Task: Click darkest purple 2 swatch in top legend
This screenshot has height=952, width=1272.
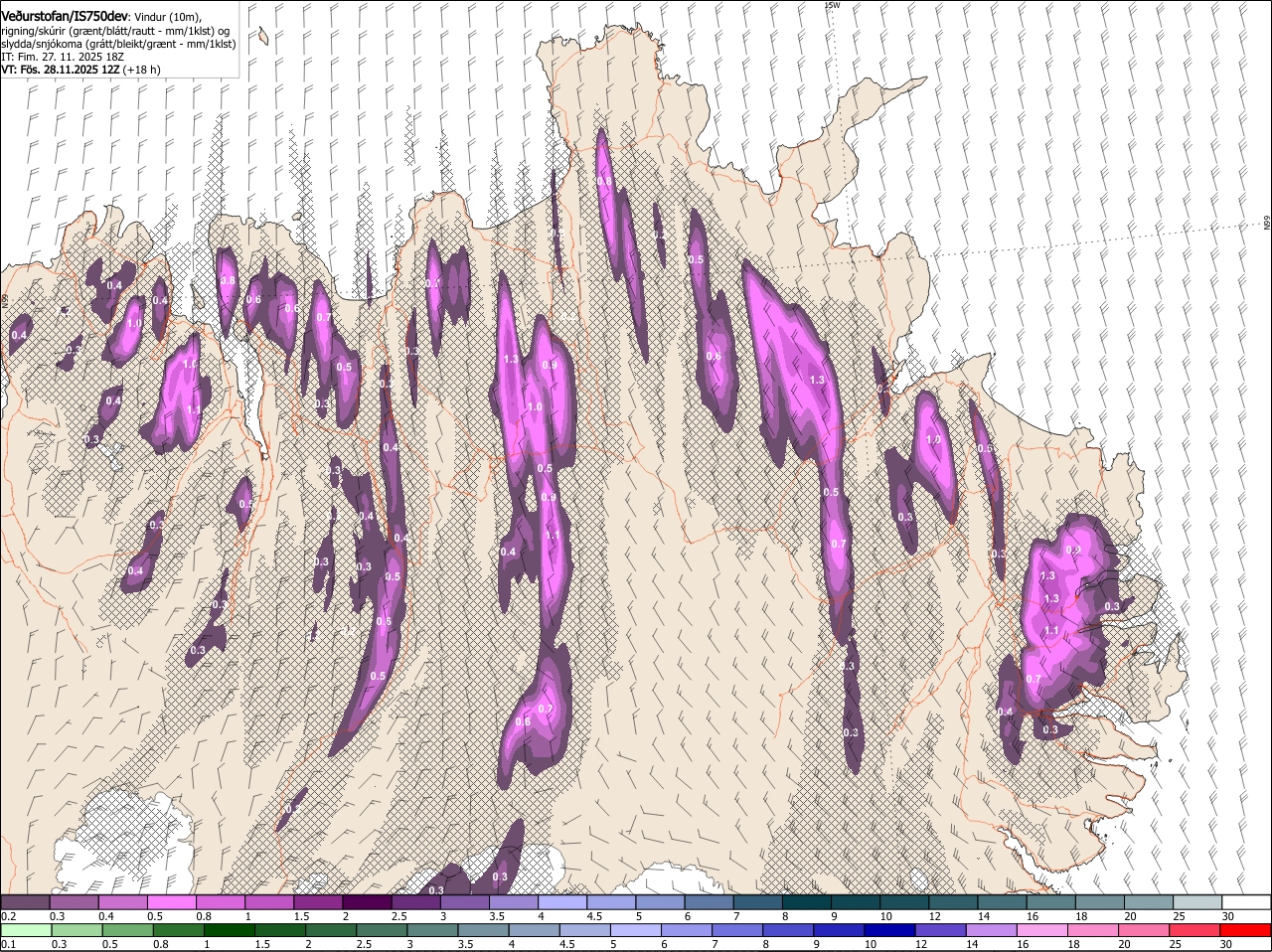Action: (x=367, y=902)
